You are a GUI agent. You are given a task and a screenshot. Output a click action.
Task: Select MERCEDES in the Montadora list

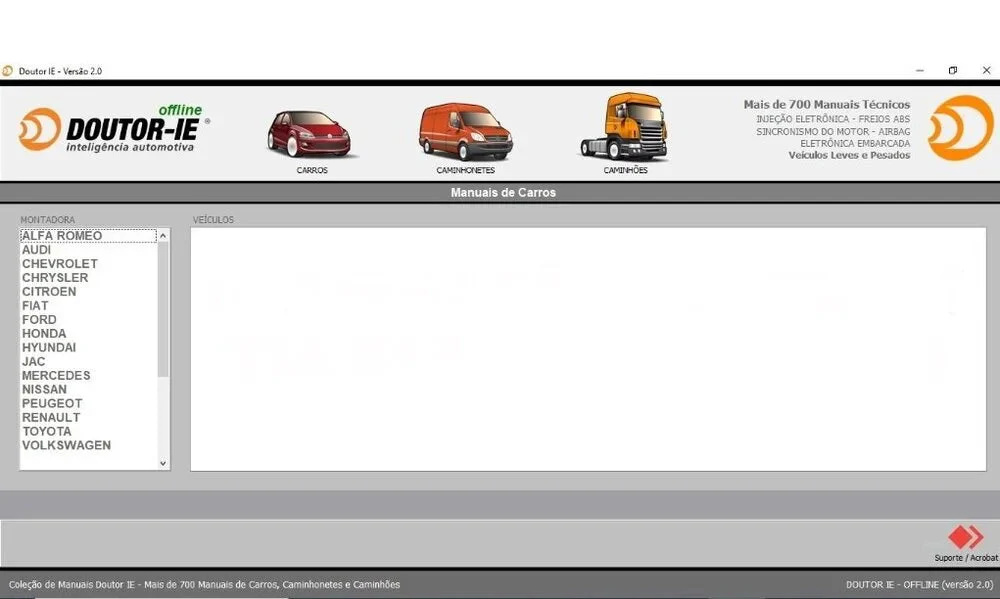coord(56,376)
